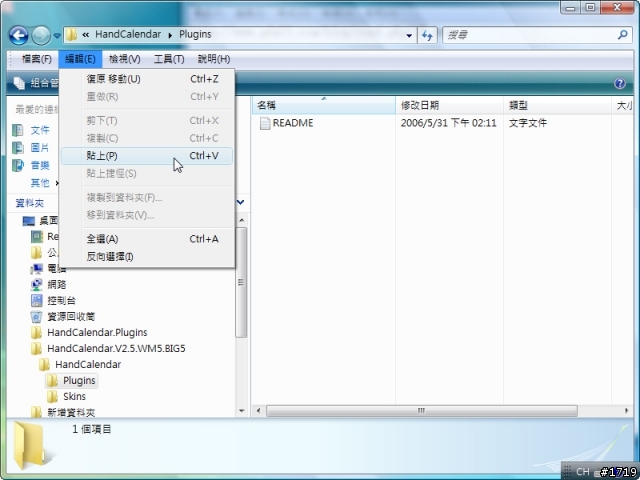Click the magnifier search icon
This screenshot has width=640, height=480.
[623, 35]
